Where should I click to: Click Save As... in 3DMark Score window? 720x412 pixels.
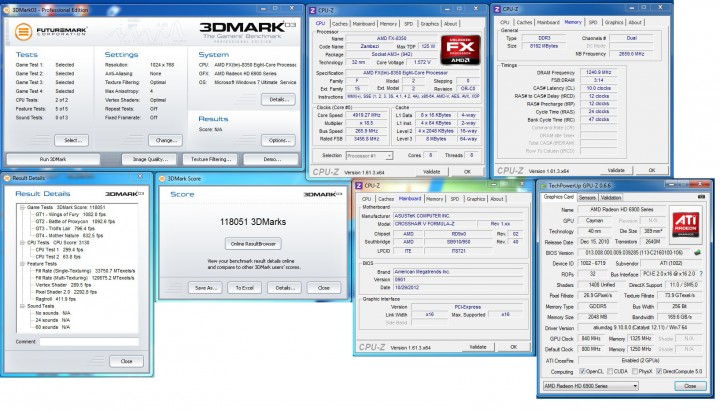[x=205, y=288]
